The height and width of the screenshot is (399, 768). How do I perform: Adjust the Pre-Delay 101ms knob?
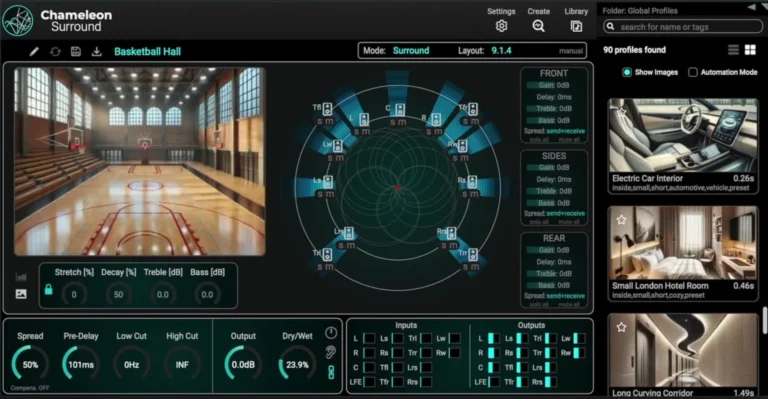click(x=81, y=364)
